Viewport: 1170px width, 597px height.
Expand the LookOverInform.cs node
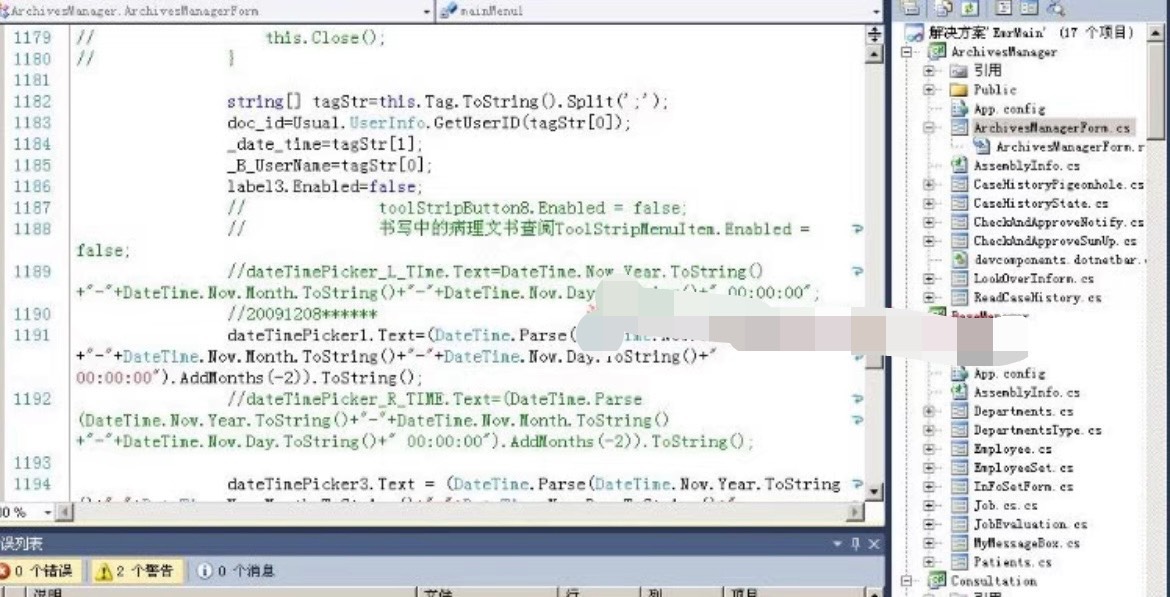click(930, 278)
